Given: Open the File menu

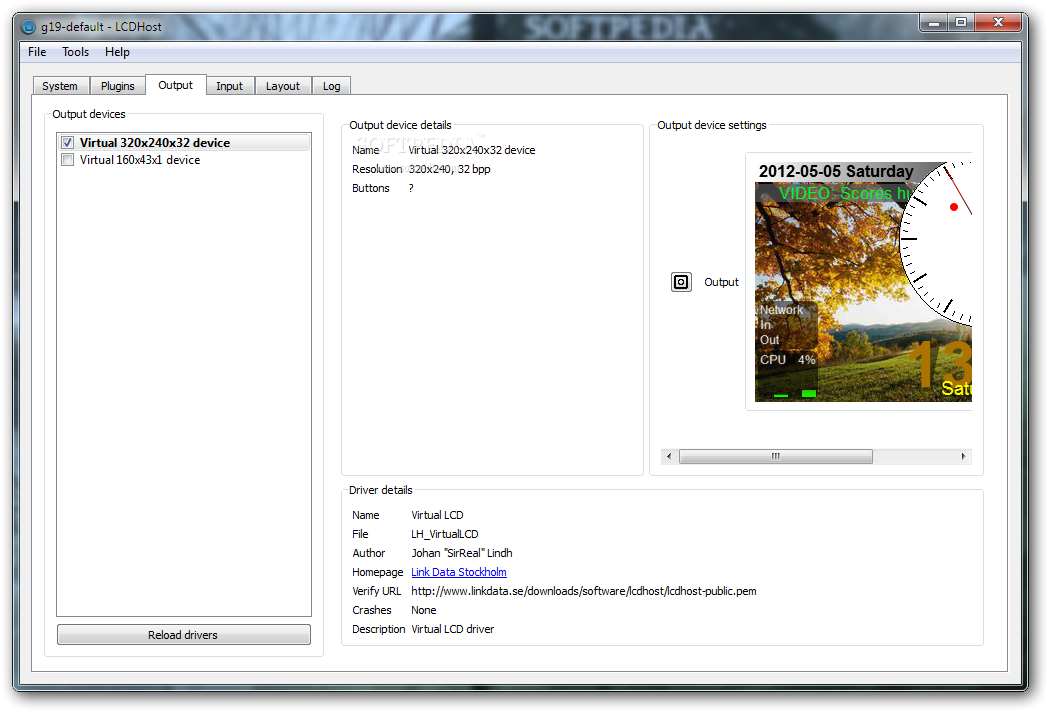Looking at the screenshot, I should (37, 52).
